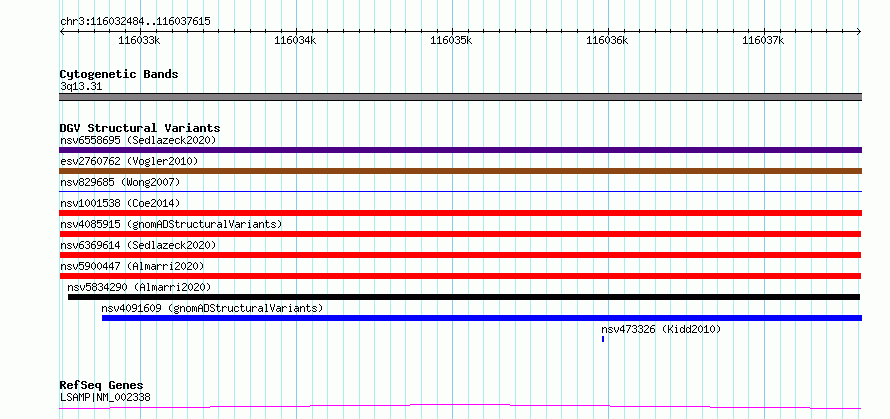The height and width of the screenshot is (419, 890).
Task: Open the LSAMP|NM_002338 gene label
Action: click(x=105, y=397)
